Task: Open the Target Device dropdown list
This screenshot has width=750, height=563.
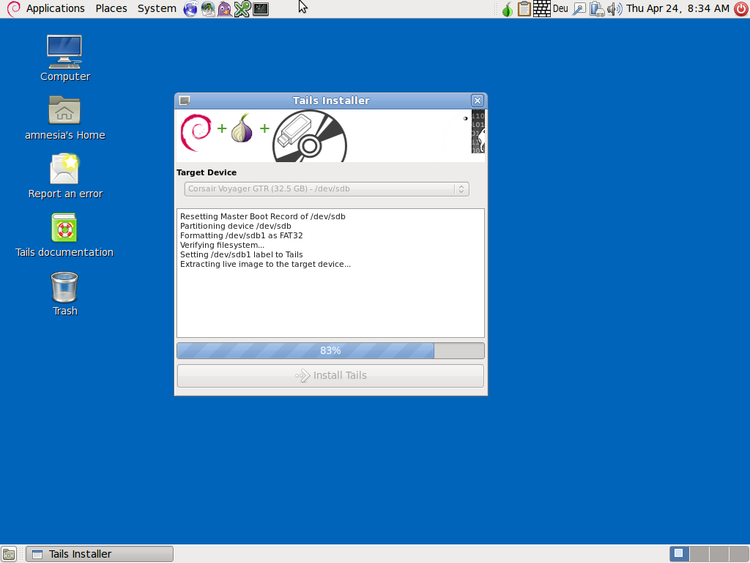Action: tap(326, 188)
